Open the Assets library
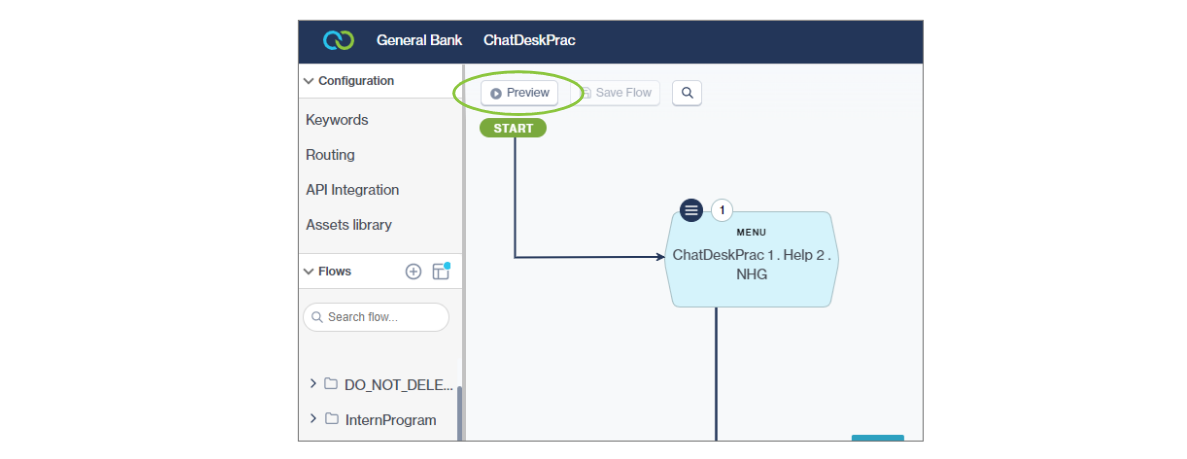Viewport: 1187px width, 459px height. 349,225
